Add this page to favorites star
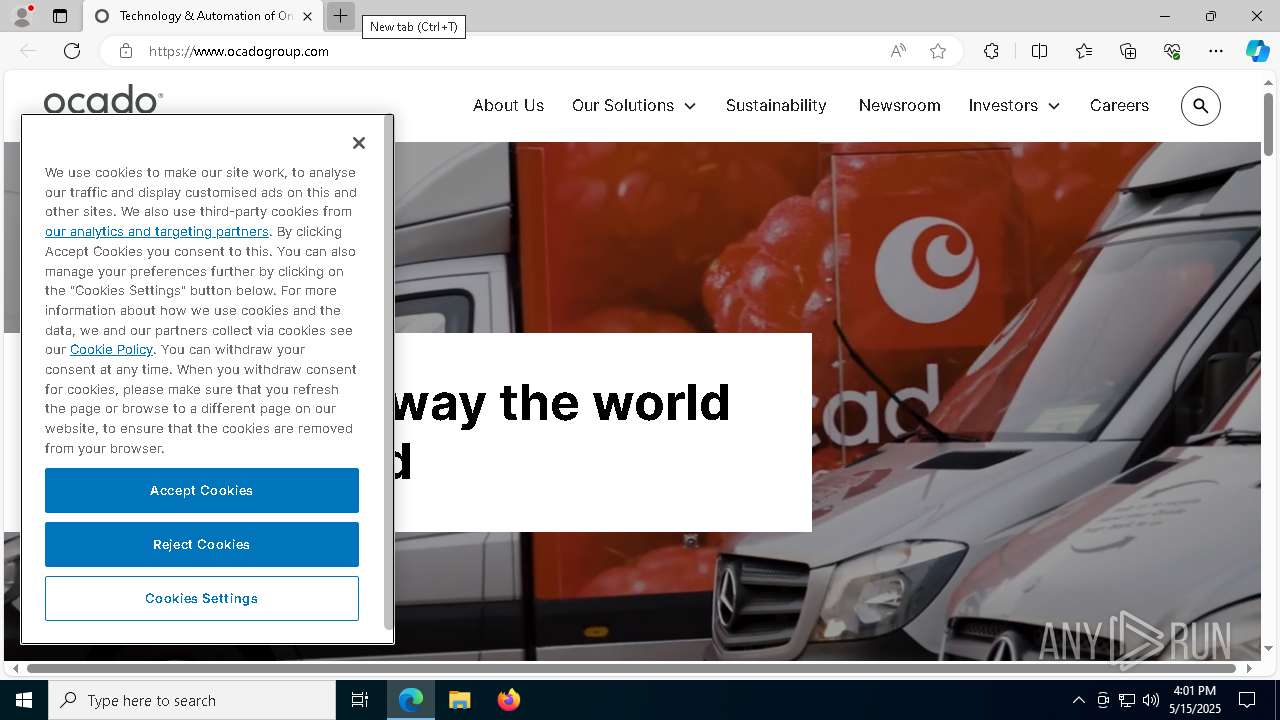Viewport: 1280px width, 720px height. [938, 51]
